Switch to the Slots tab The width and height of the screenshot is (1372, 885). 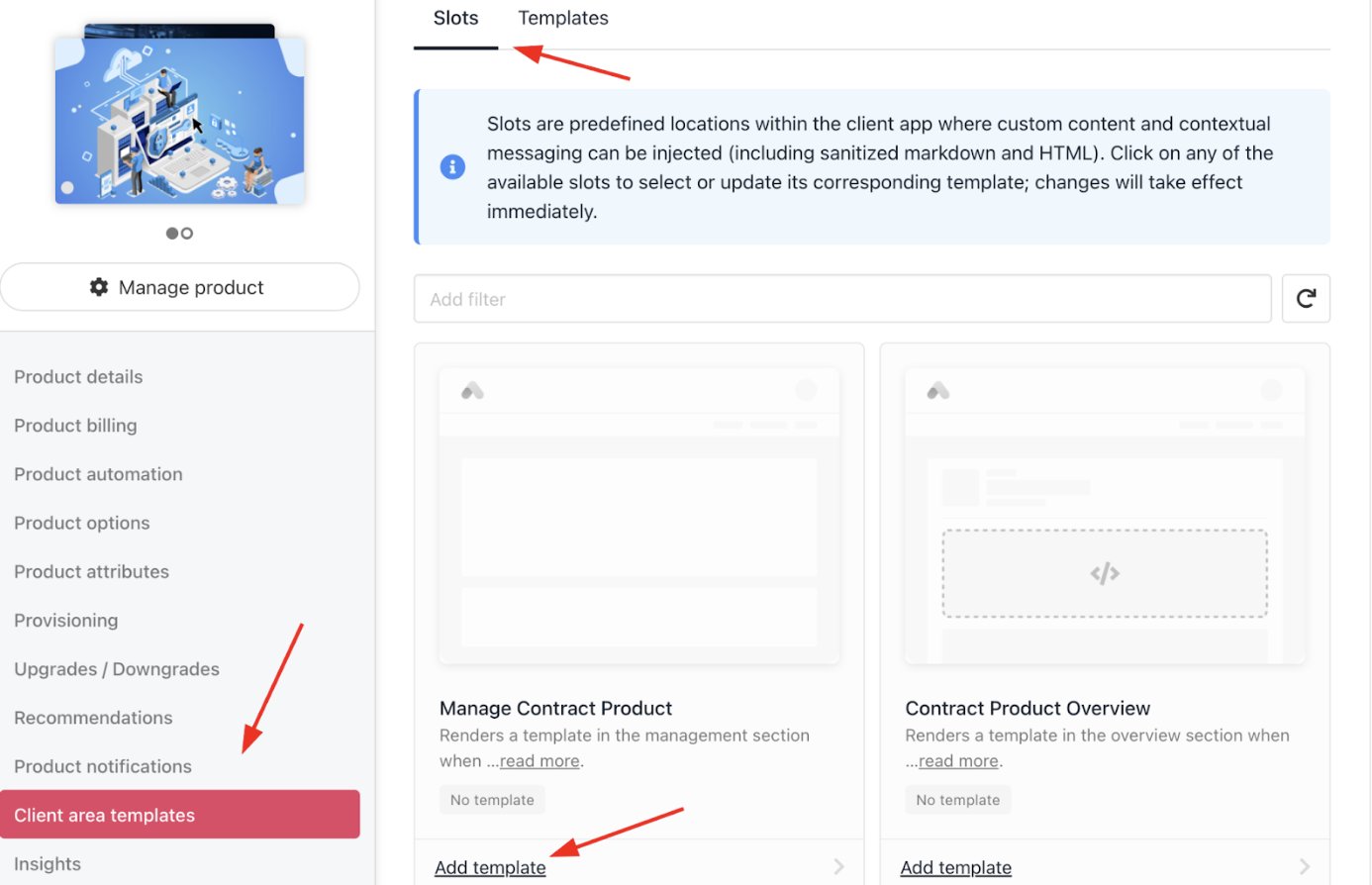pyautogui.click(x=455, y=19)
